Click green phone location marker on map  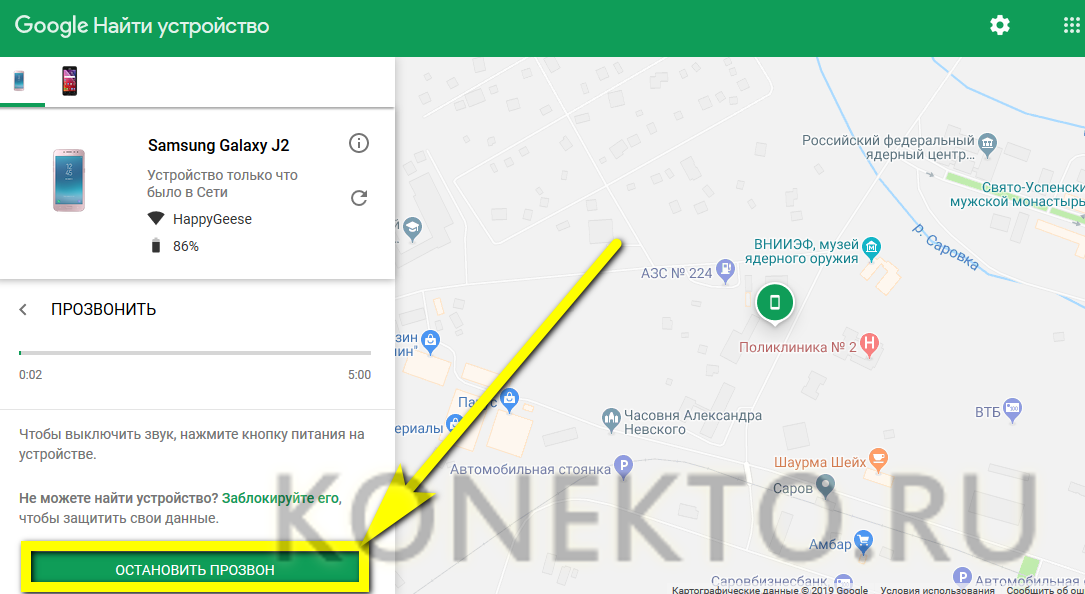(x=774, y=302)
